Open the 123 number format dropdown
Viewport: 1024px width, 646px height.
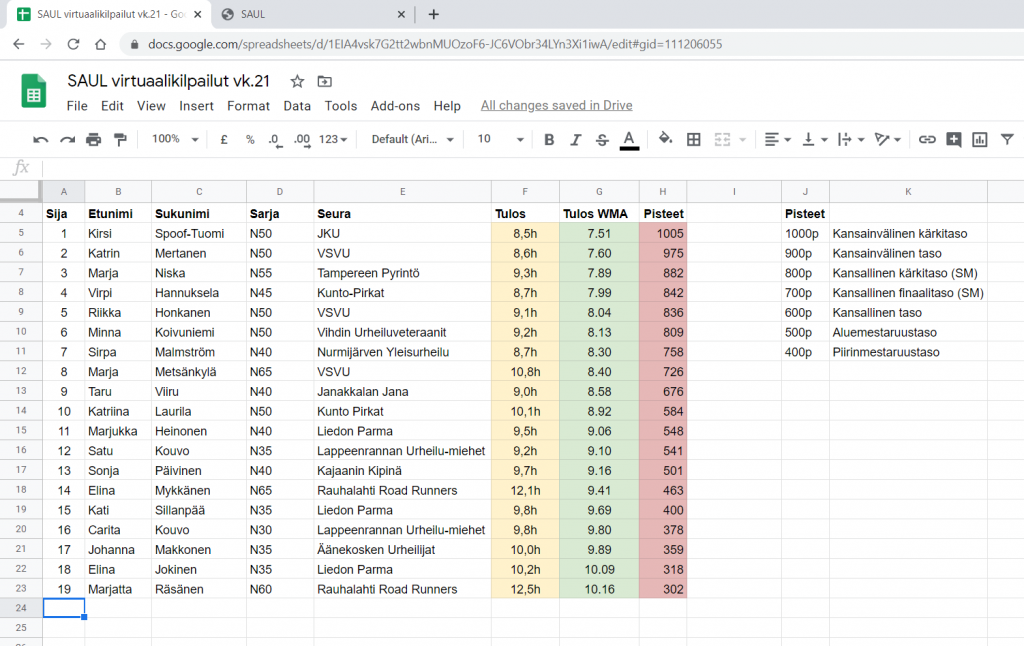click(333, 139)
